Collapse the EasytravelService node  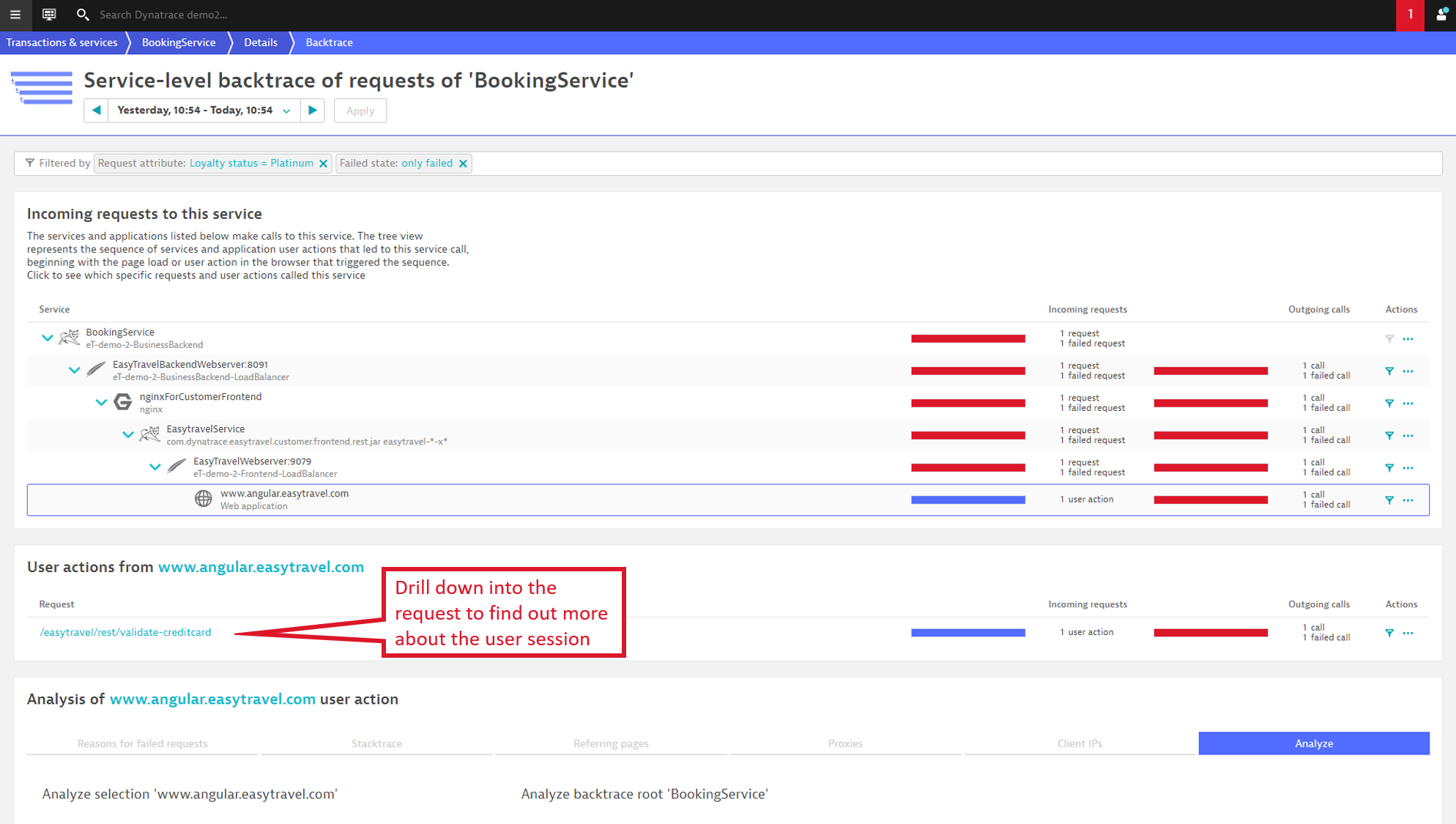[x=128, y=434]
